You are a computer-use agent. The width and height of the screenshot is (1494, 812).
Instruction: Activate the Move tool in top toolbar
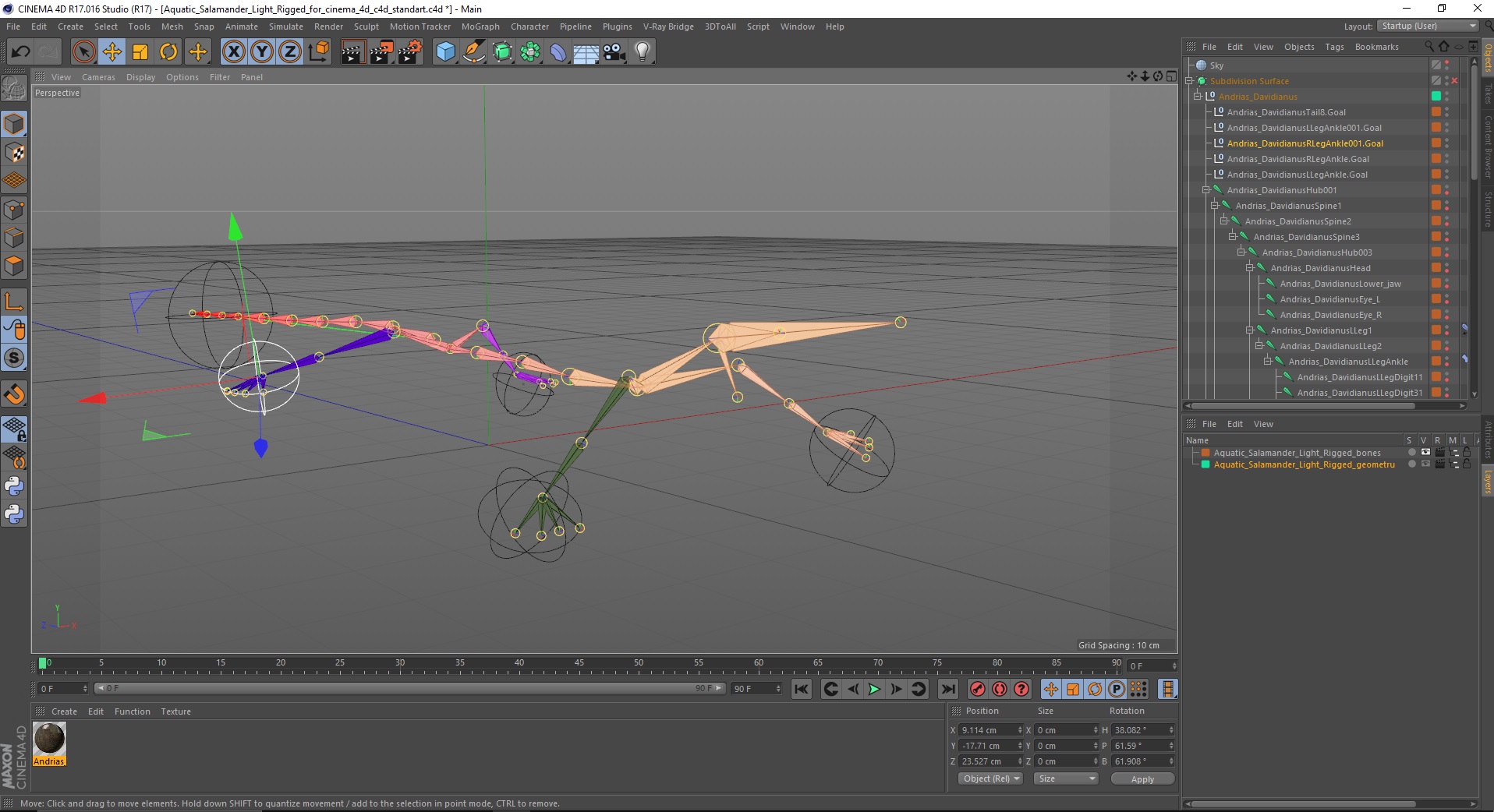click(112, 52)
